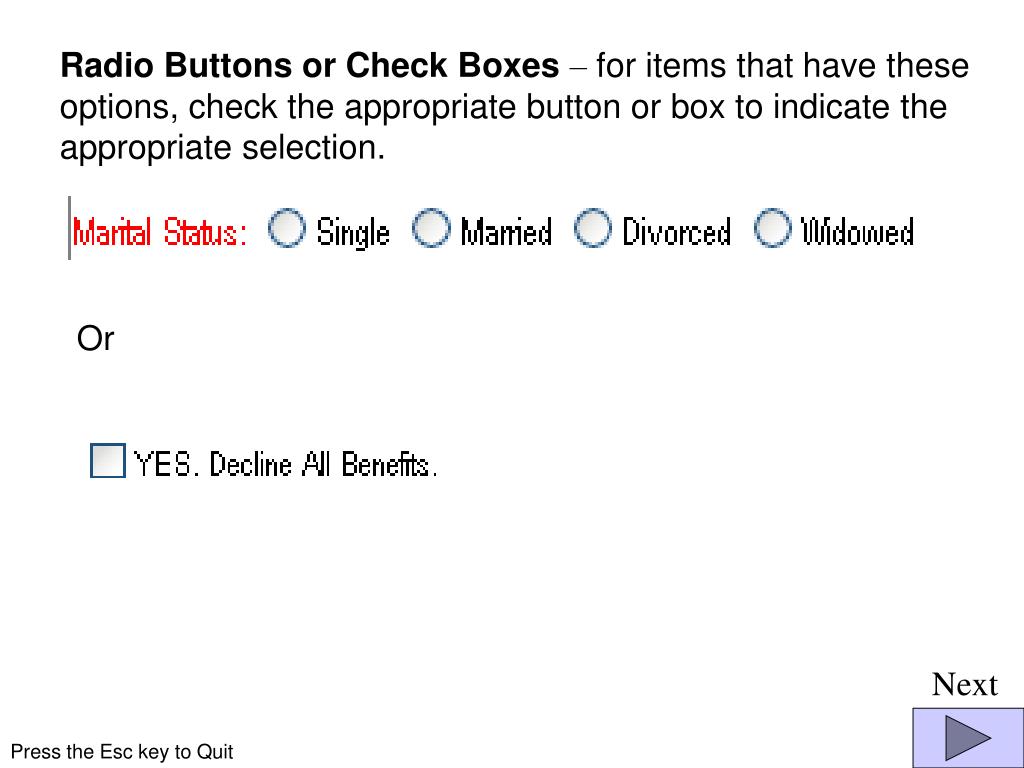Click the red Marital Status label
The image size is (1024, 768).
tap(160, 232)
